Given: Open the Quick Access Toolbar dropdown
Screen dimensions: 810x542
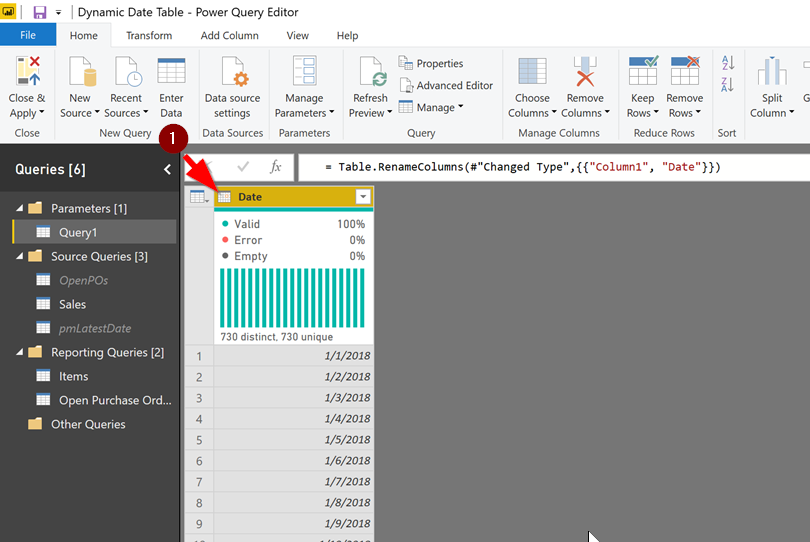Looking at the screenshot, I should (x=58, y=12).
